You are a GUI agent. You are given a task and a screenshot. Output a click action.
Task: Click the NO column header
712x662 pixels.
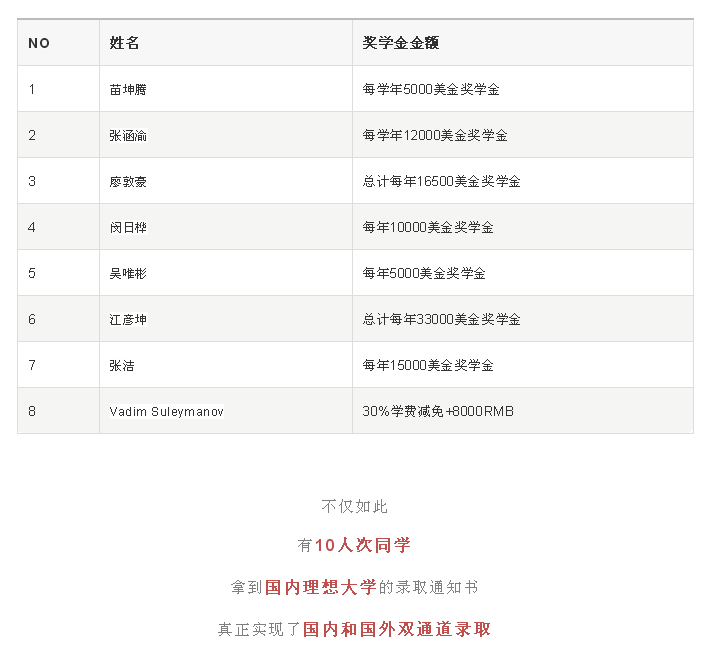tap(39, 43)
